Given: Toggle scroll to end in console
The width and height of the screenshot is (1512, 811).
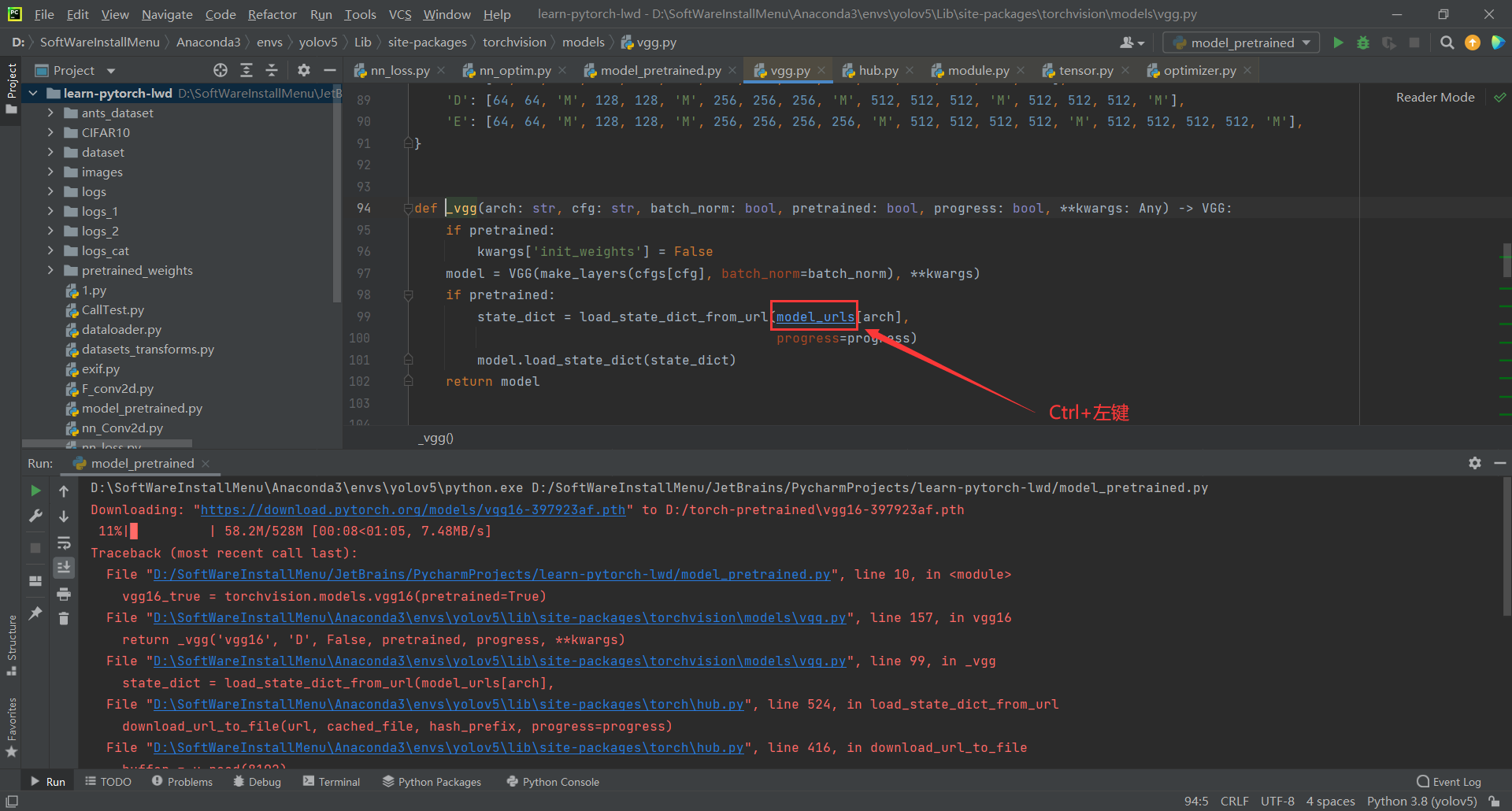Looking at the screenshot, I should pos(64,567).
